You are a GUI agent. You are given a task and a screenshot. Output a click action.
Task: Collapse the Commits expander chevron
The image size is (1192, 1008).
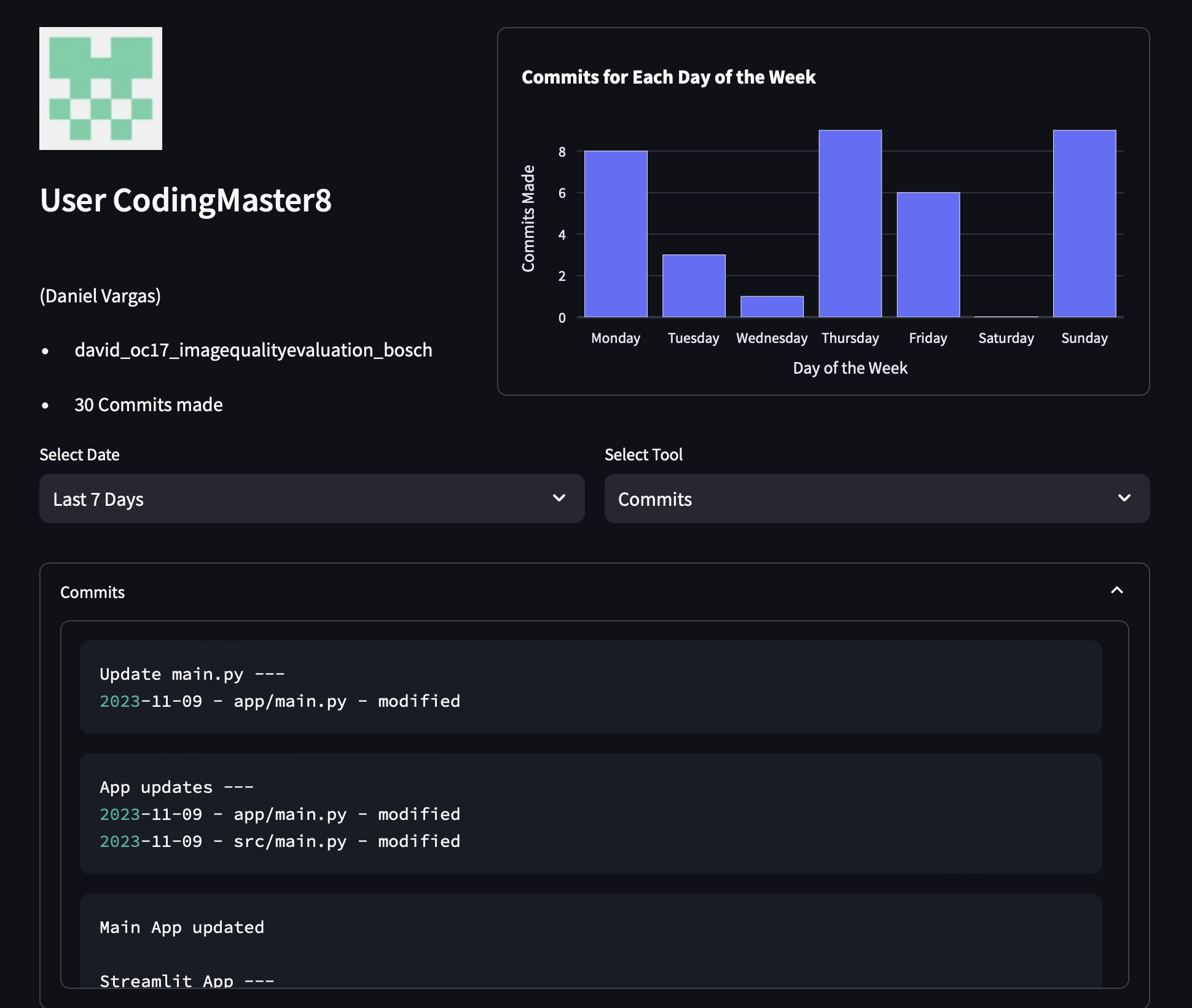tap(1116, 591)
